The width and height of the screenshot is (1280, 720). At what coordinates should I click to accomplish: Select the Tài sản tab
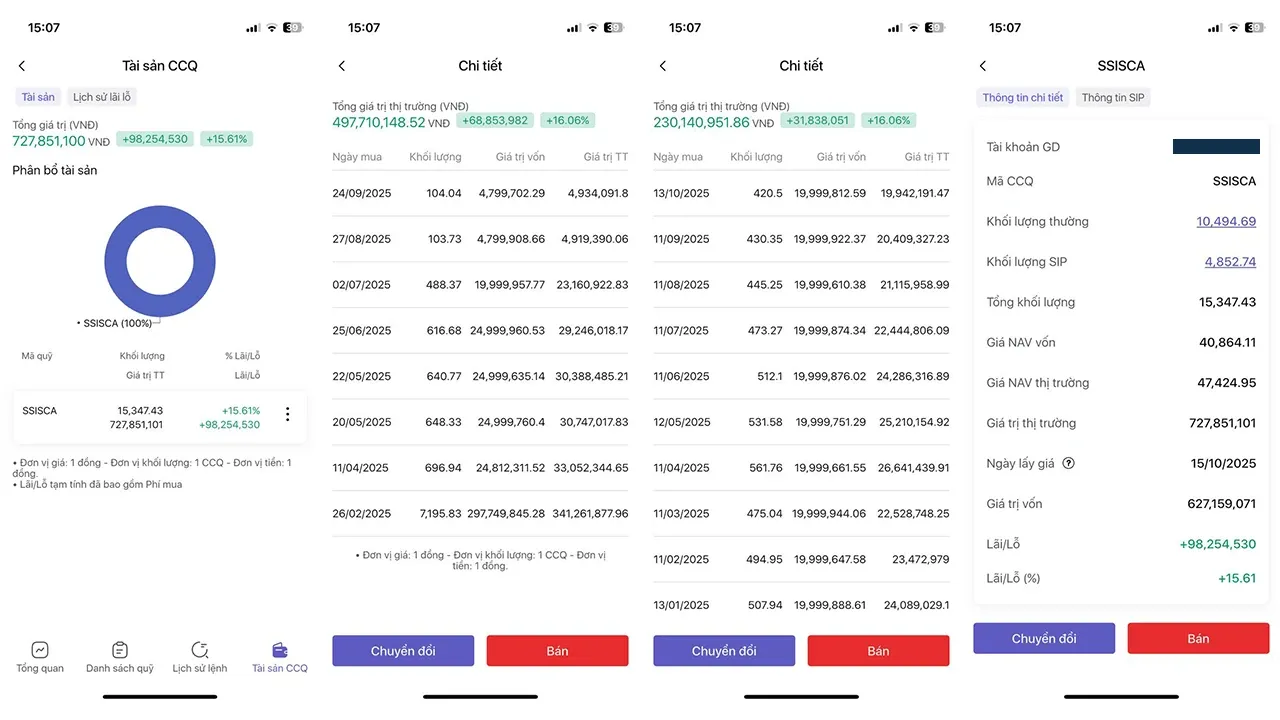[38, 97]
